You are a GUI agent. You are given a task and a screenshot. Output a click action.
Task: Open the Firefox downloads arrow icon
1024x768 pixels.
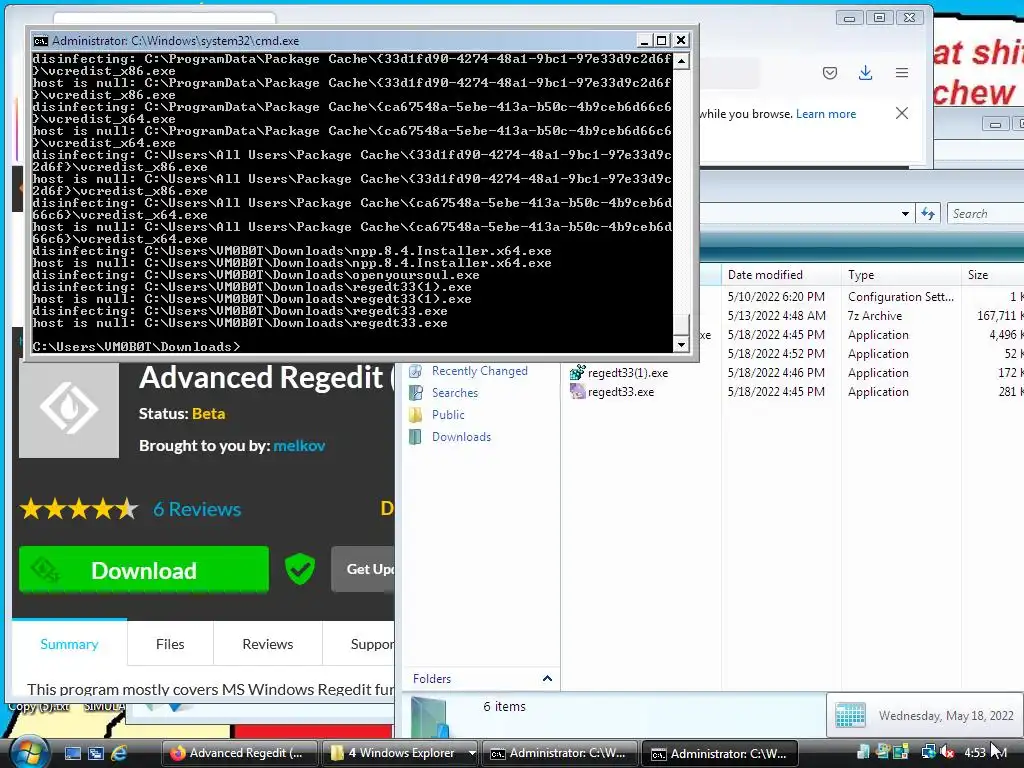click(865, 72)
